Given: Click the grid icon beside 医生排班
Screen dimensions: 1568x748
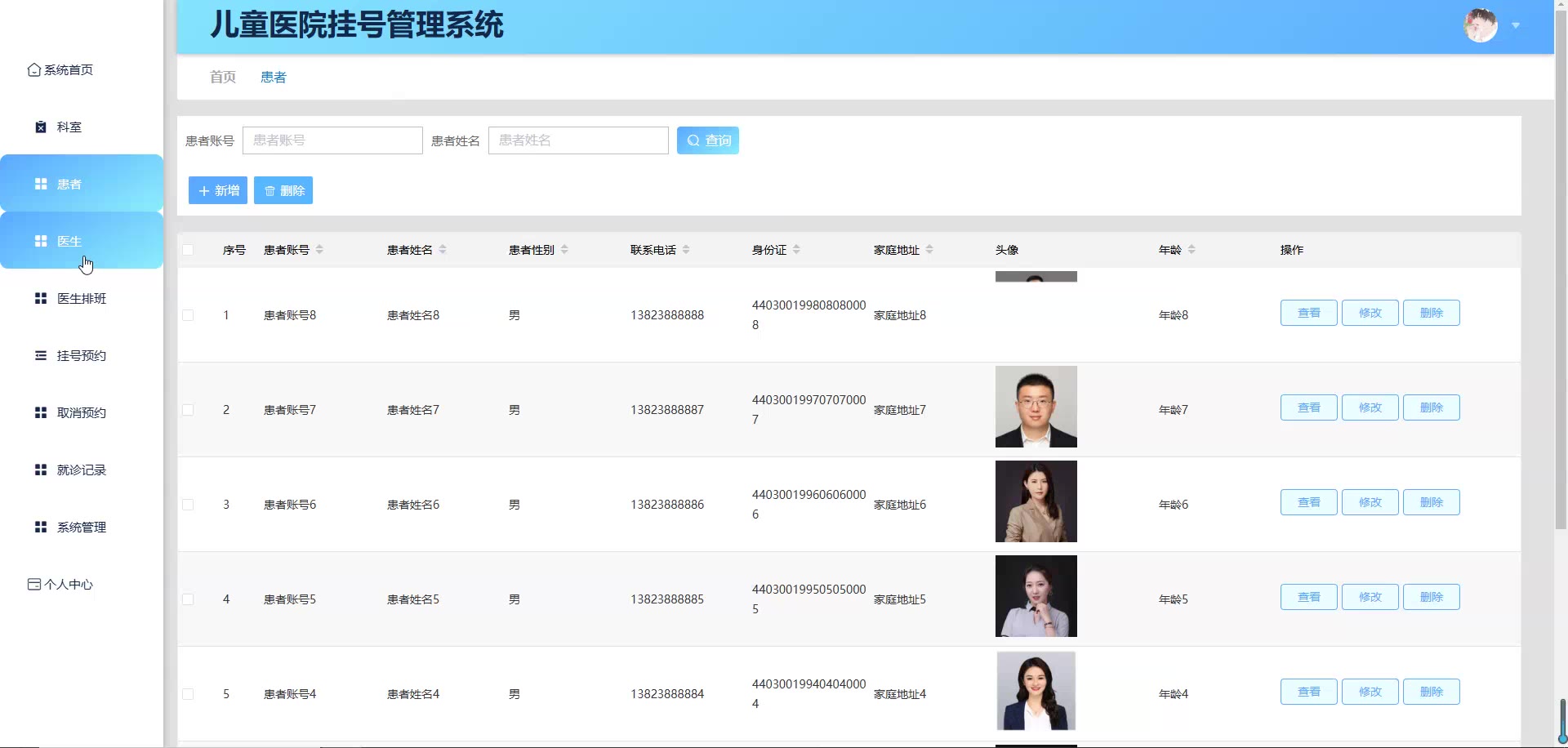Looking at the screenshot, I should coord(41,299).
